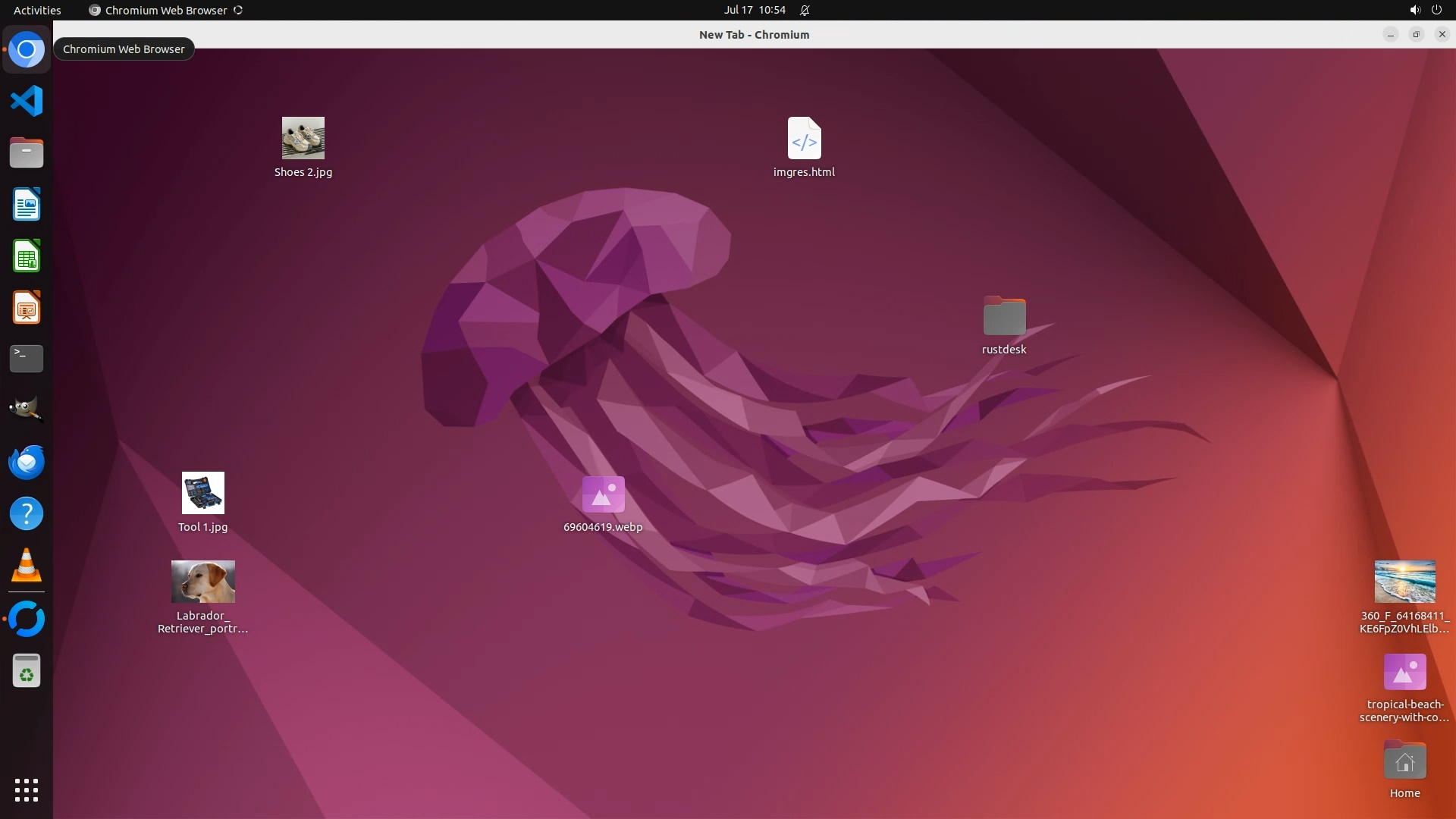Open LibreOffice Calc spreadsheet icon

pos(27,256)
